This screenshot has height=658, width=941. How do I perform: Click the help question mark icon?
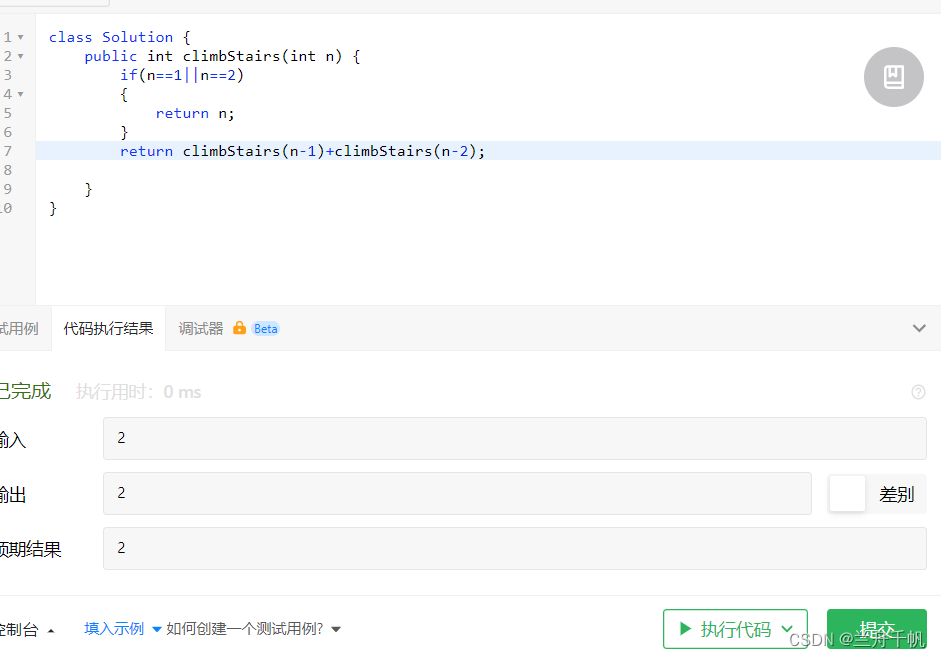pyautogui.click(x=918, y=392)
